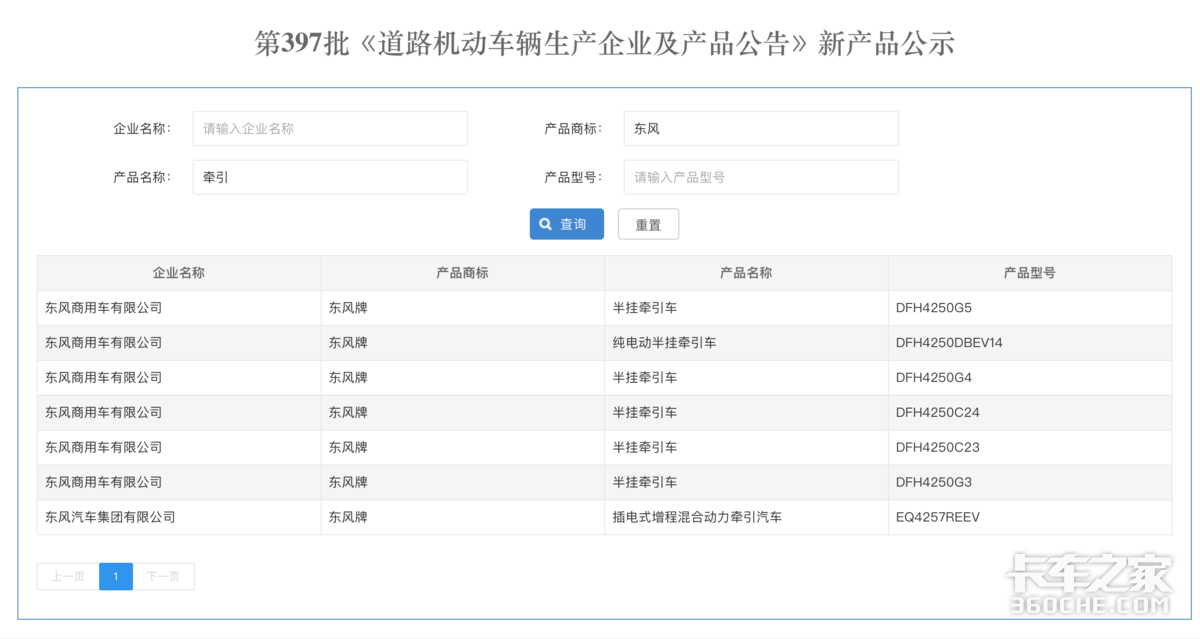The image size is (1200, 639).
Task: Select the 产品型号 input field
Action: (760, 177)
